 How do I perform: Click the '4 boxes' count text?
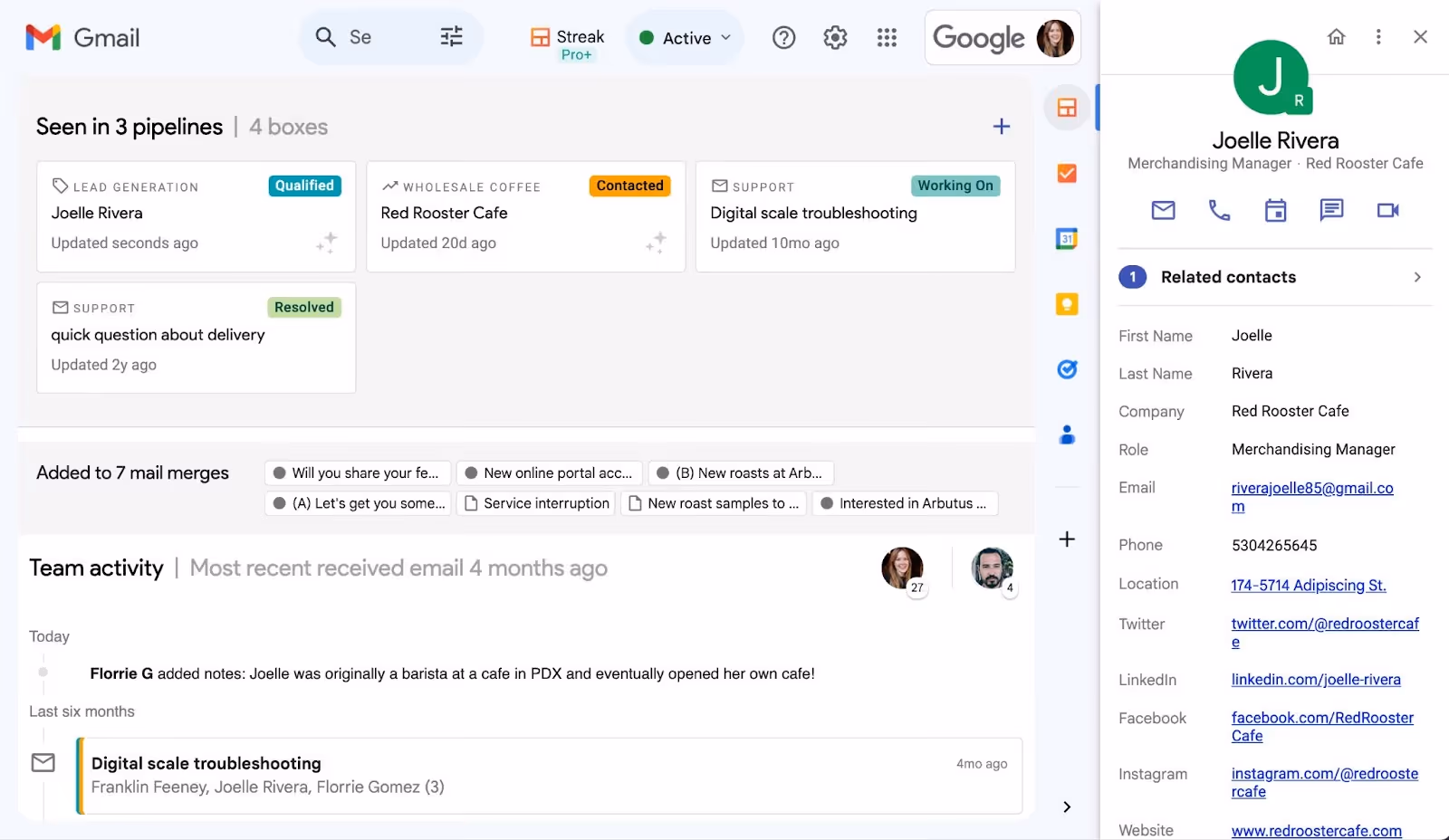[289, 127]
